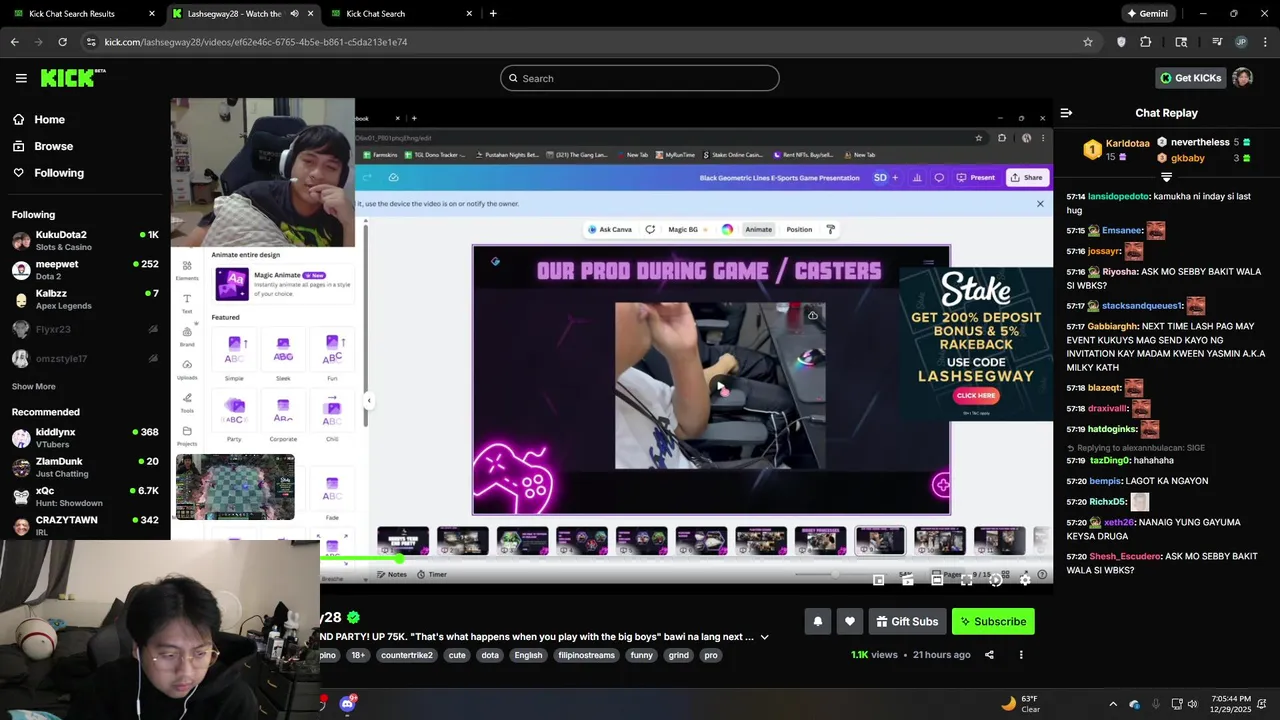Open Chrome three-dot menu
The height and width of the screenshot is (720, 1280).
pyautogui.click(x=1266, y=42)
